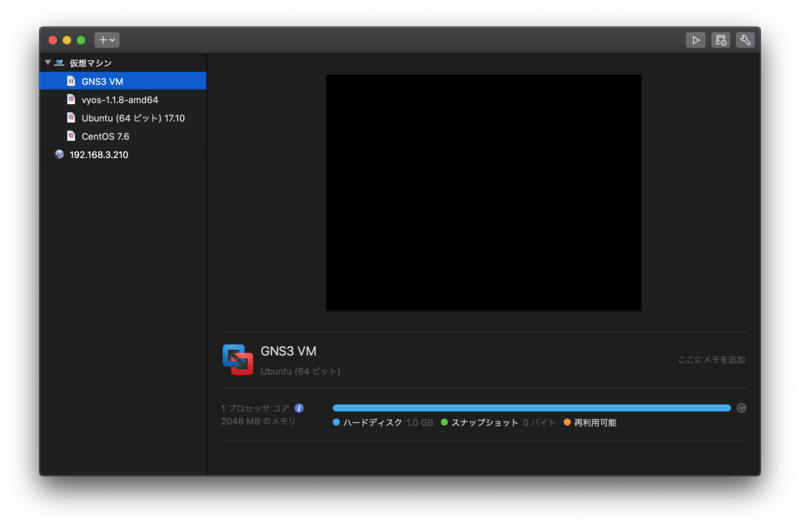Click the Ubuntu (64 ビット) subtitle text

tap(300, 371)
